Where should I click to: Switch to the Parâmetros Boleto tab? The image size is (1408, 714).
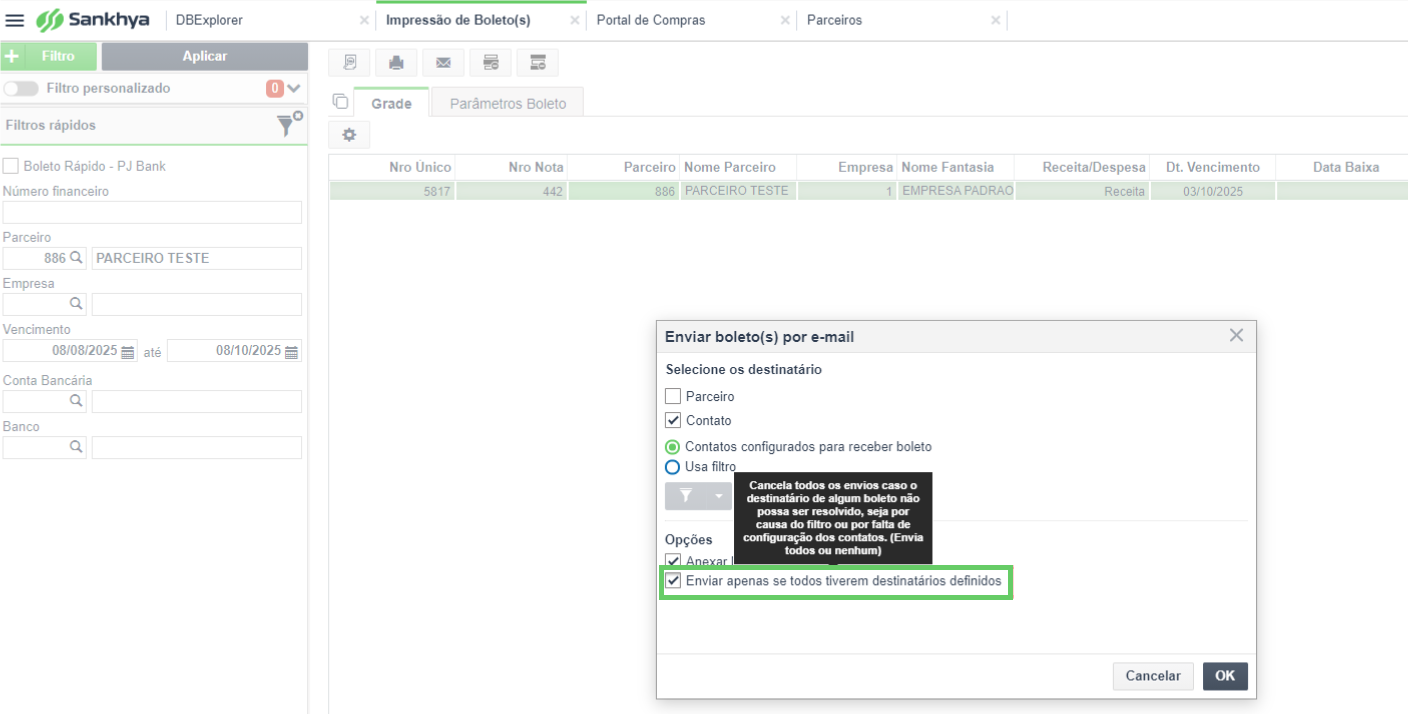(x=508, y=103)
